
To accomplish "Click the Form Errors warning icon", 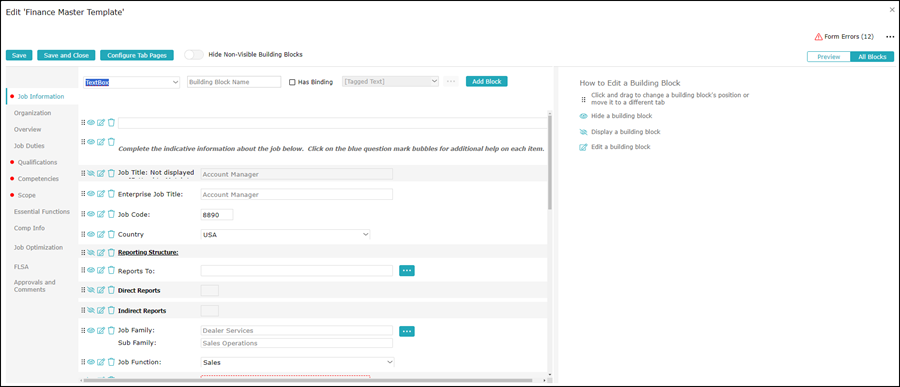I will [x=818, y=37].
